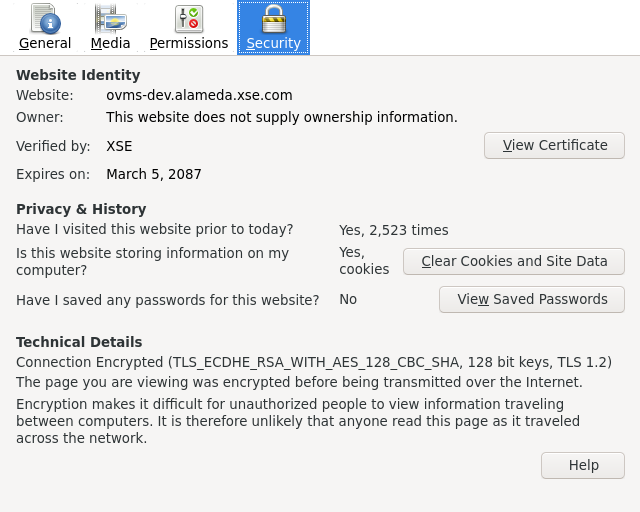Click the Media tab picture icon

coord(110,18)
